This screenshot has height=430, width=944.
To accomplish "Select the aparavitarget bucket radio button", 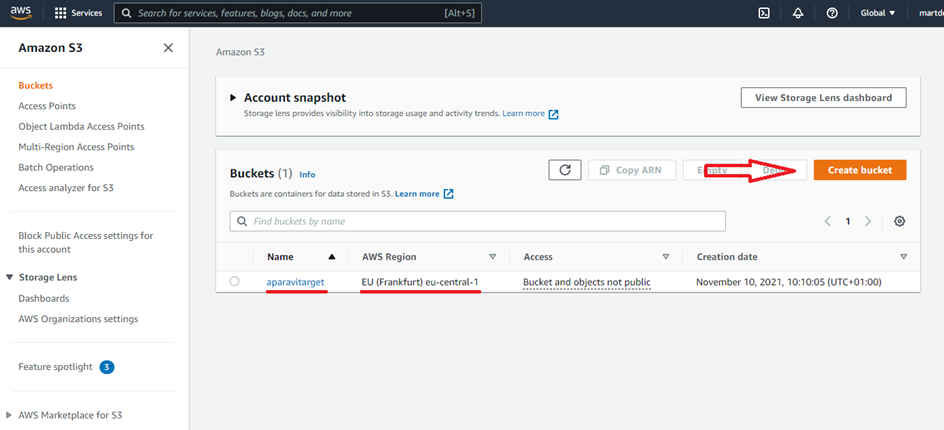I will tap(234, 282).
